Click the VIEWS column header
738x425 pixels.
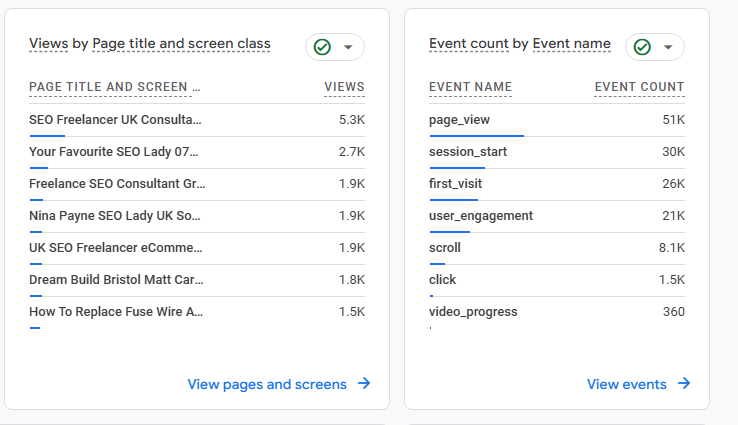coord(344,87)
